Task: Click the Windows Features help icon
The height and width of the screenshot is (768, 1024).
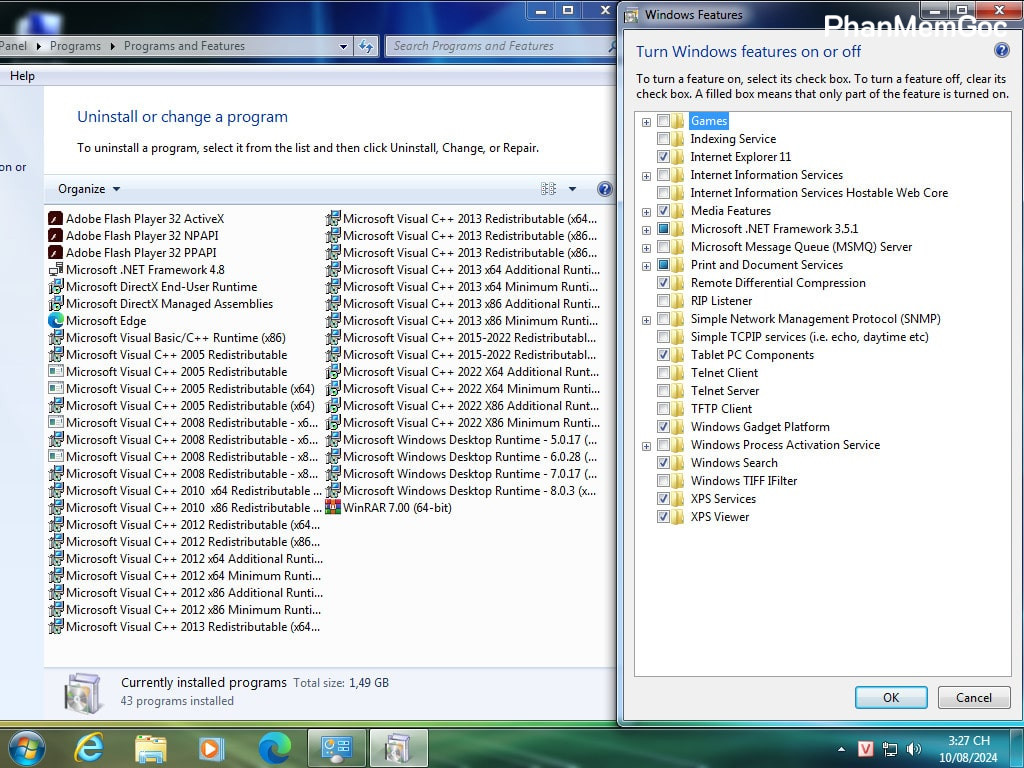Action: [x=1001, y=51]
